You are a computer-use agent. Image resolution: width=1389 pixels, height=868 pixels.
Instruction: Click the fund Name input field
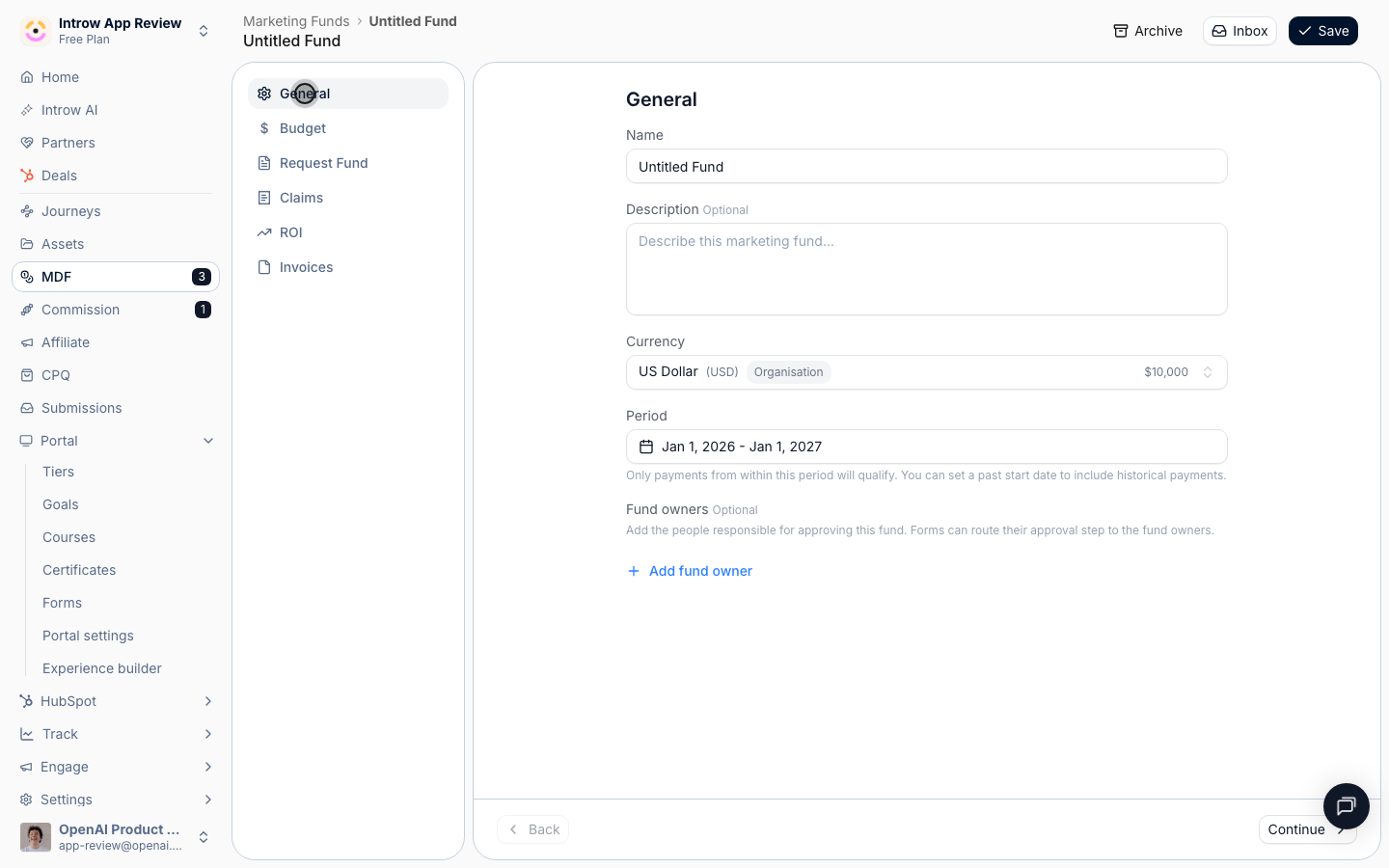(927, 166)
